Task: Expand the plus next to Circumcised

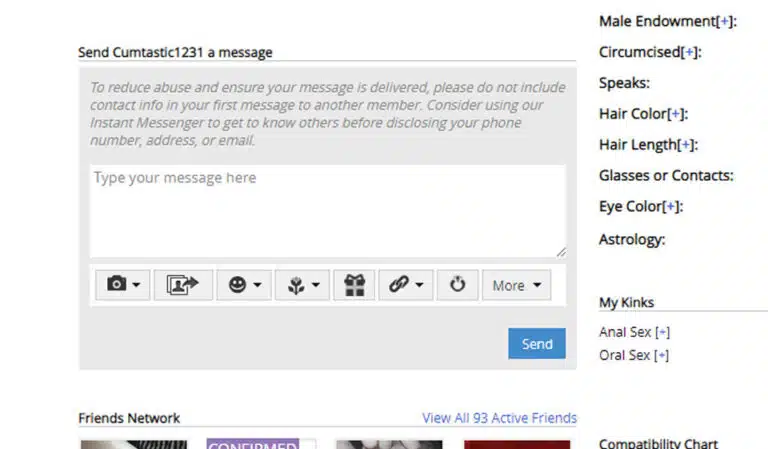Action: pos(690,52)
